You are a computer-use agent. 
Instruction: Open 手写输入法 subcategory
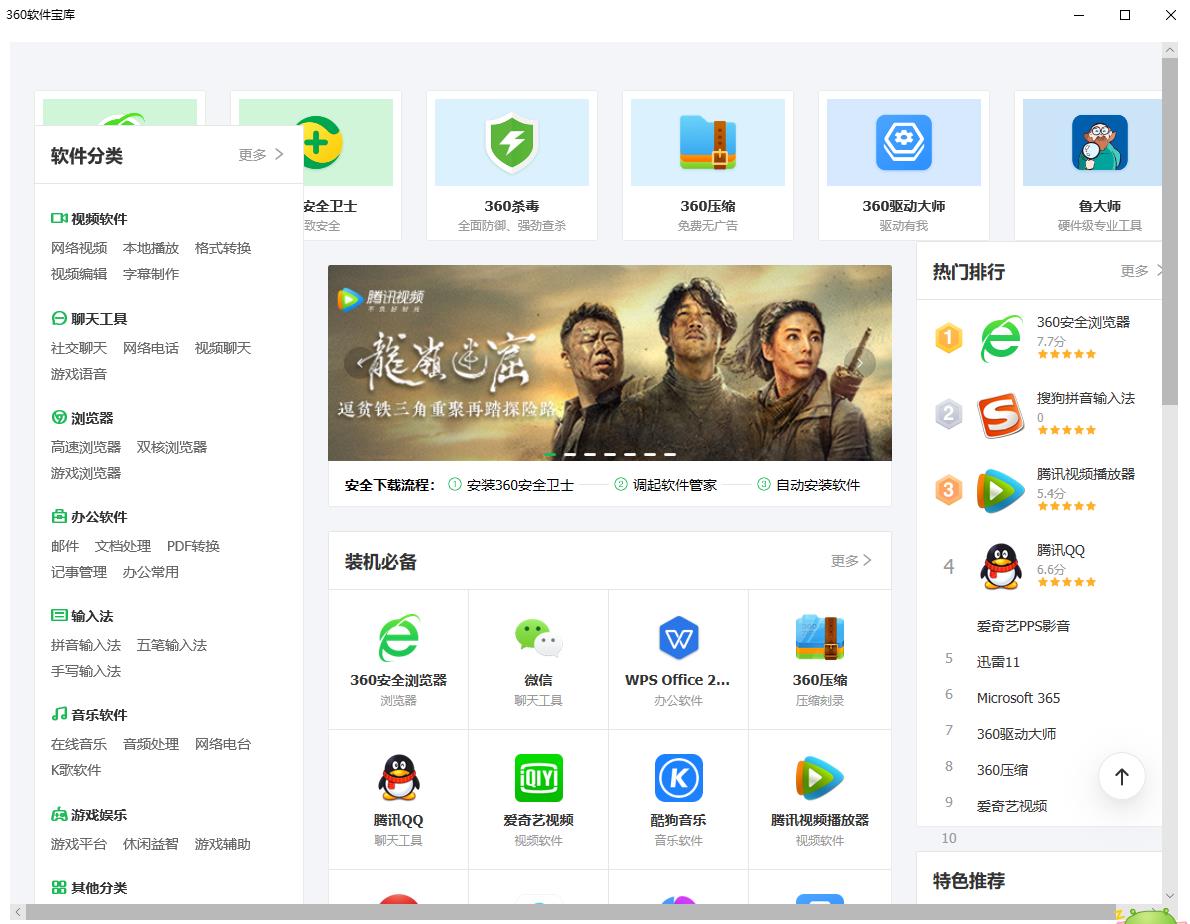pos(86,671)
